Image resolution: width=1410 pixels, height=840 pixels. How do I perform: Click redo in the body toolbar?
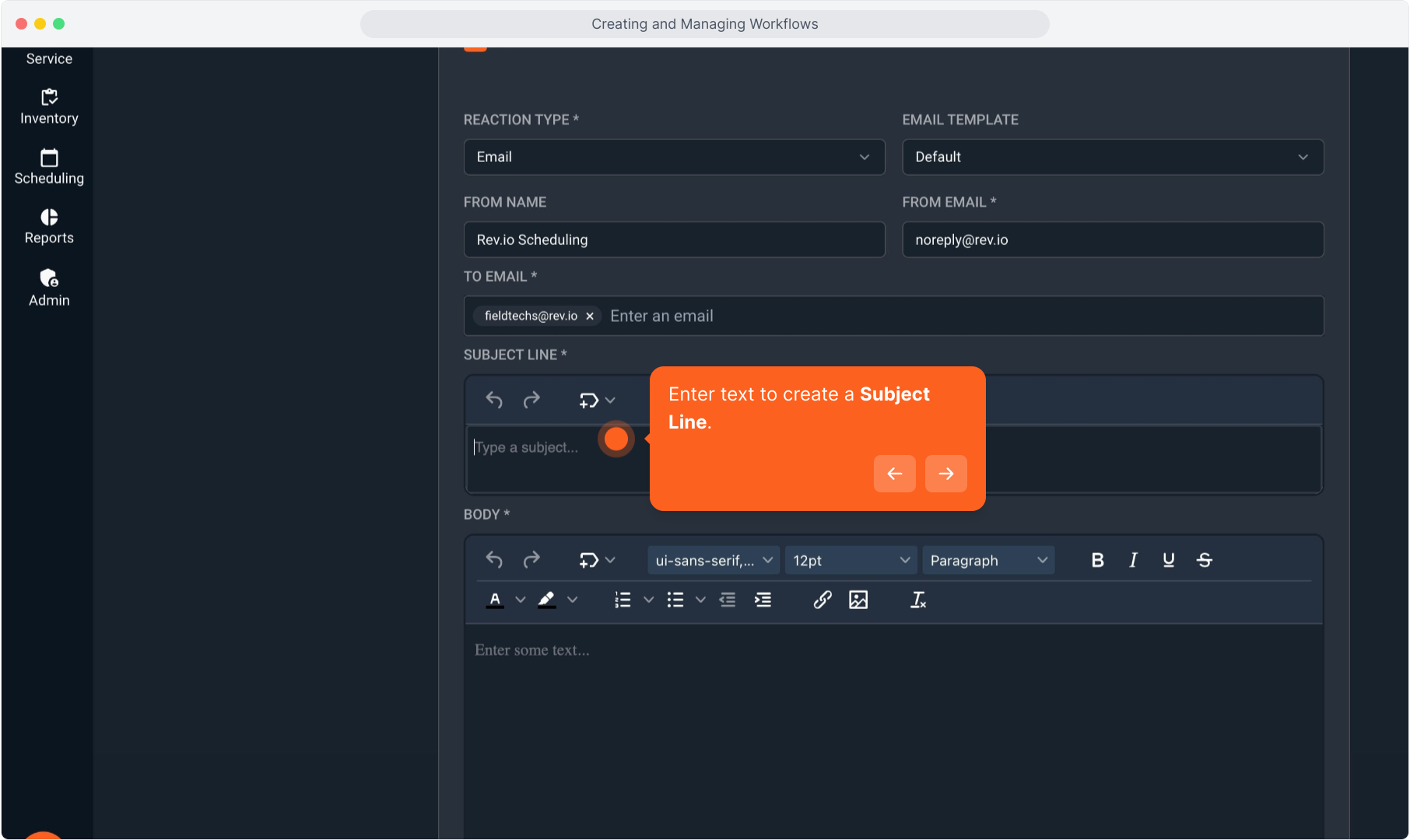tap(531, 560)
